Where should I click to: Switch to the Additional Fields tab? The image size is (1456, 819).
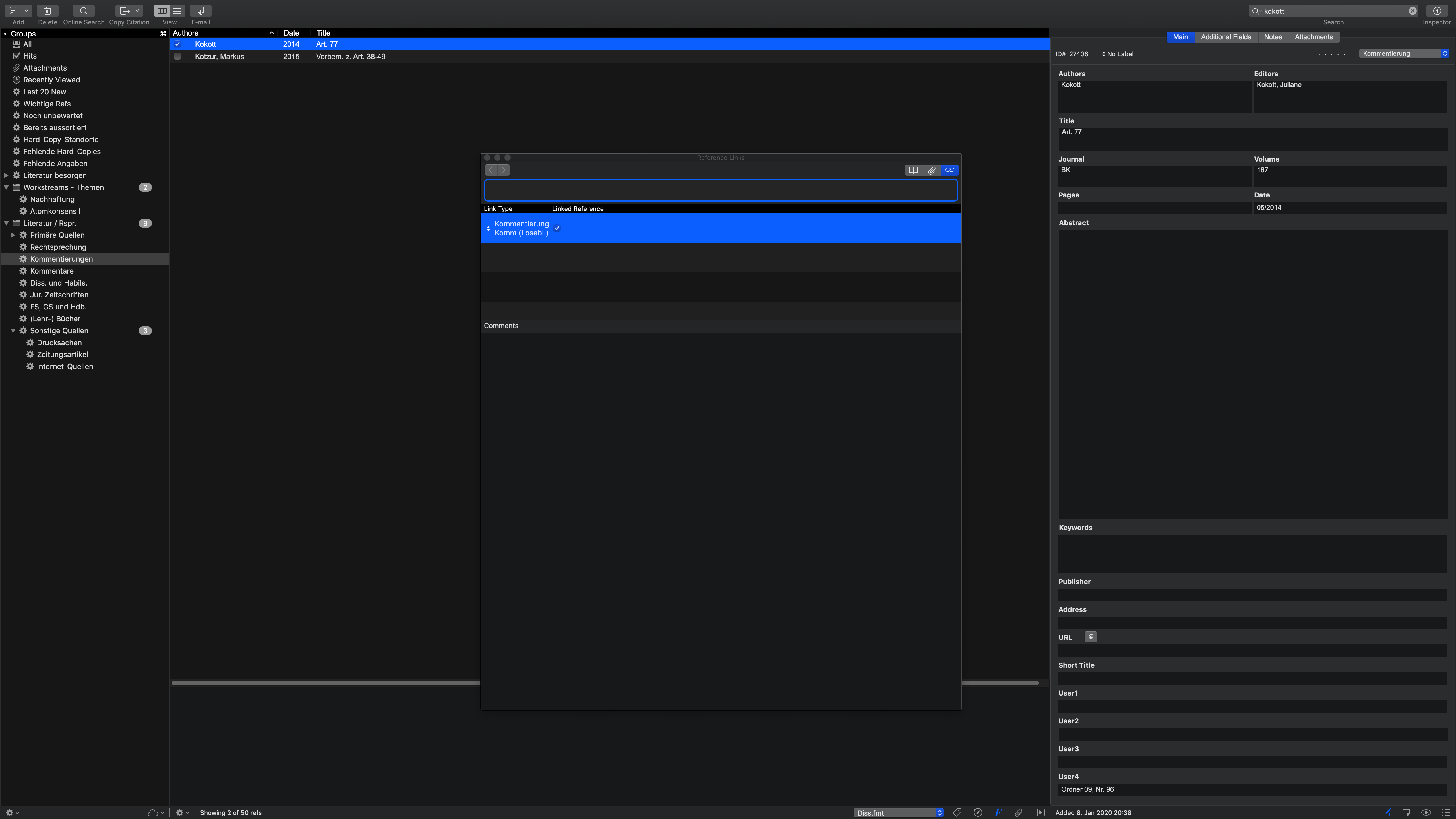[x=1225, y=37]
